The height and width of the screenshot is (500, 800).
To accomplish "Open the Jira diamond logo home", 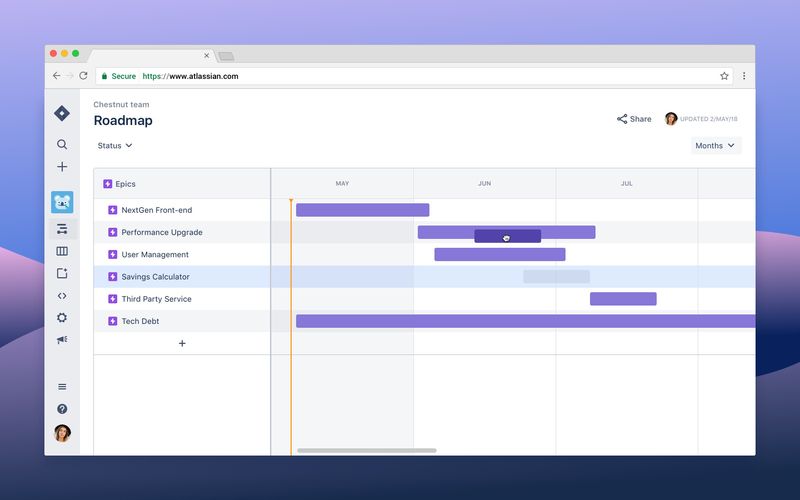I will pos(62,113).
